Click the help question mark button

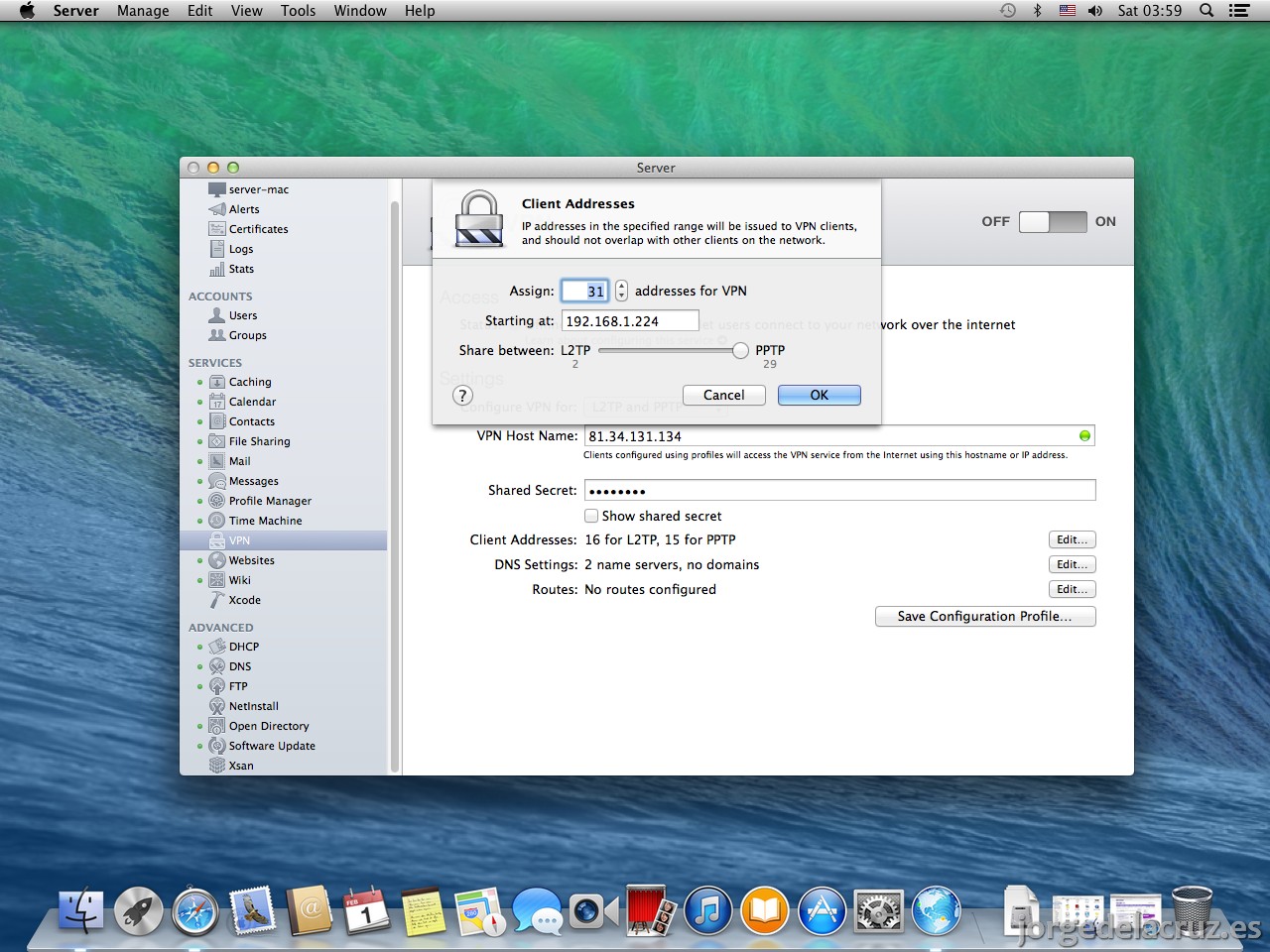click(x=462, y=395)
